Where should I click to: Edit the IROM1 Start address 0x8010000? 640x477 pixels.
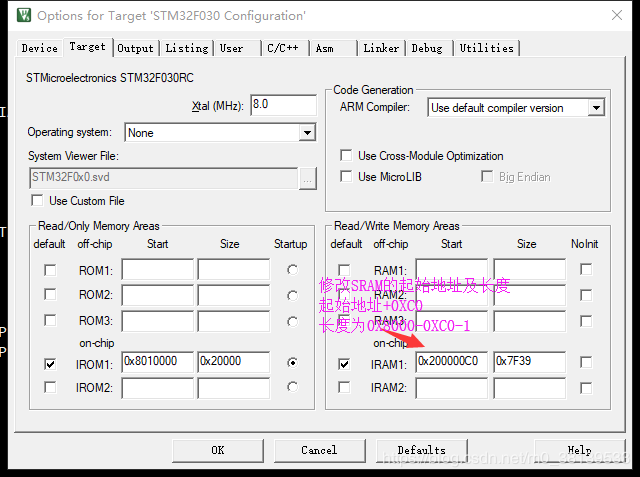[x=158, y=362]
